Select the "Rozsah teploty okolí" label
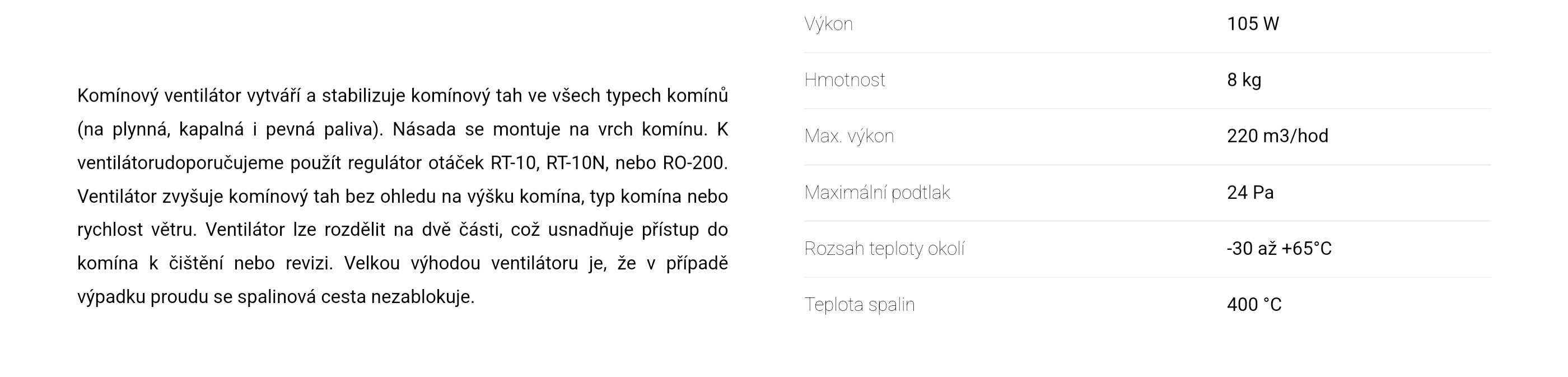 [884, 249]
